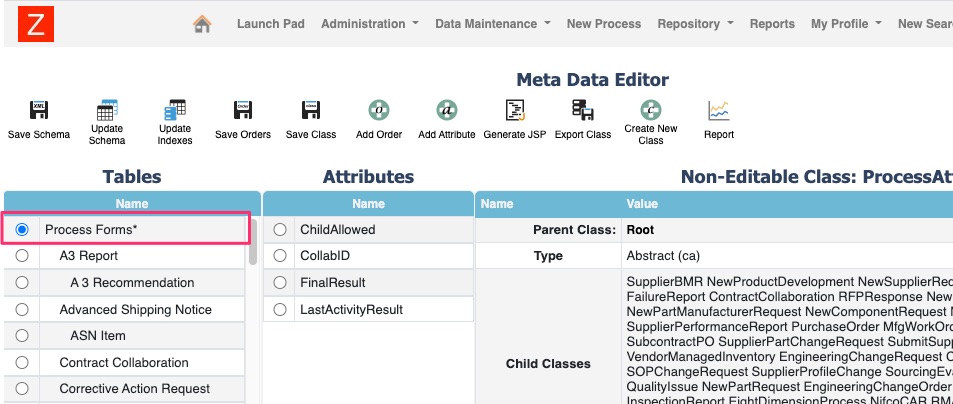Click the red Z application logo
The width and height of the screenshot is (953, 404).
(x=36, y=24)
